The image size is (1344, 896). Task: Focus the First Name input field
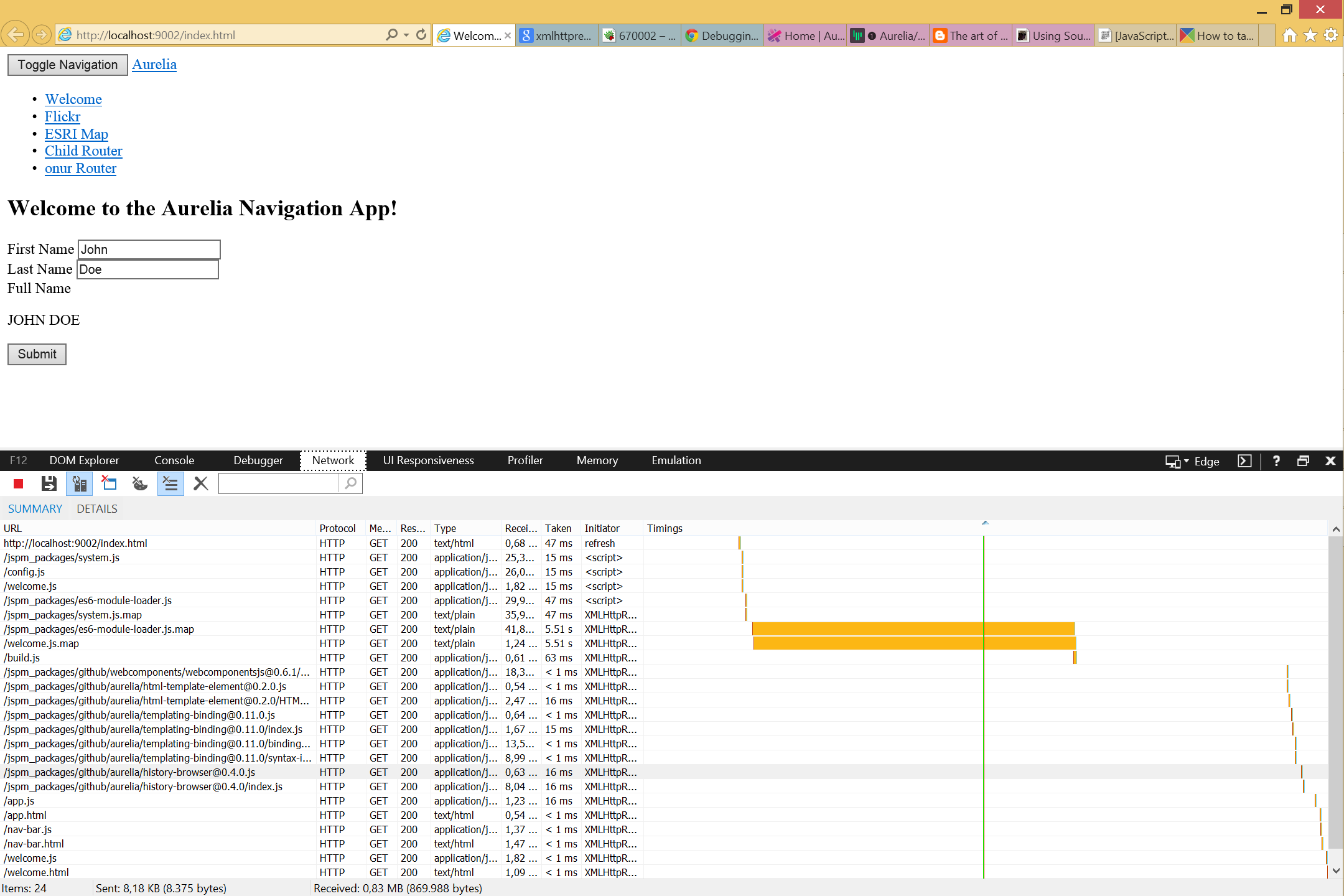pyautogui.click(x=149, y=250)
